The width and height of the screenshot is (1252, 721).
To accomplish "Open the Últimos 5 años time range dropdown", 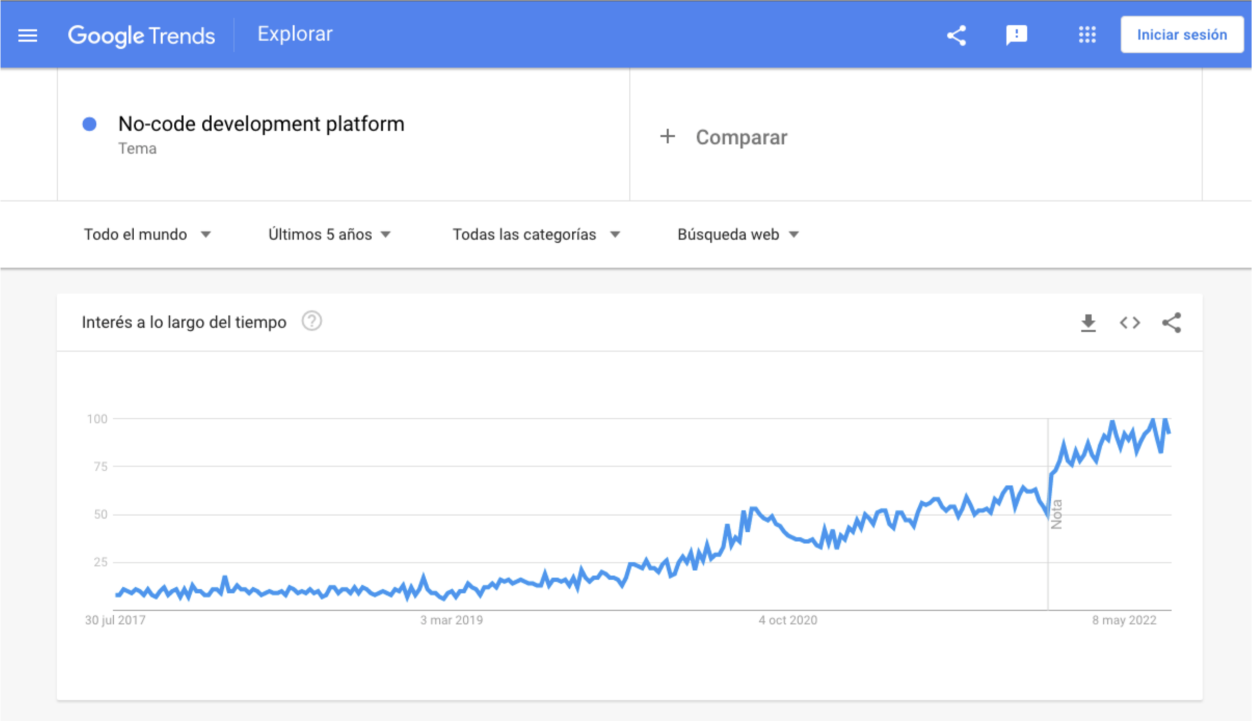I will tap(330, 235).
